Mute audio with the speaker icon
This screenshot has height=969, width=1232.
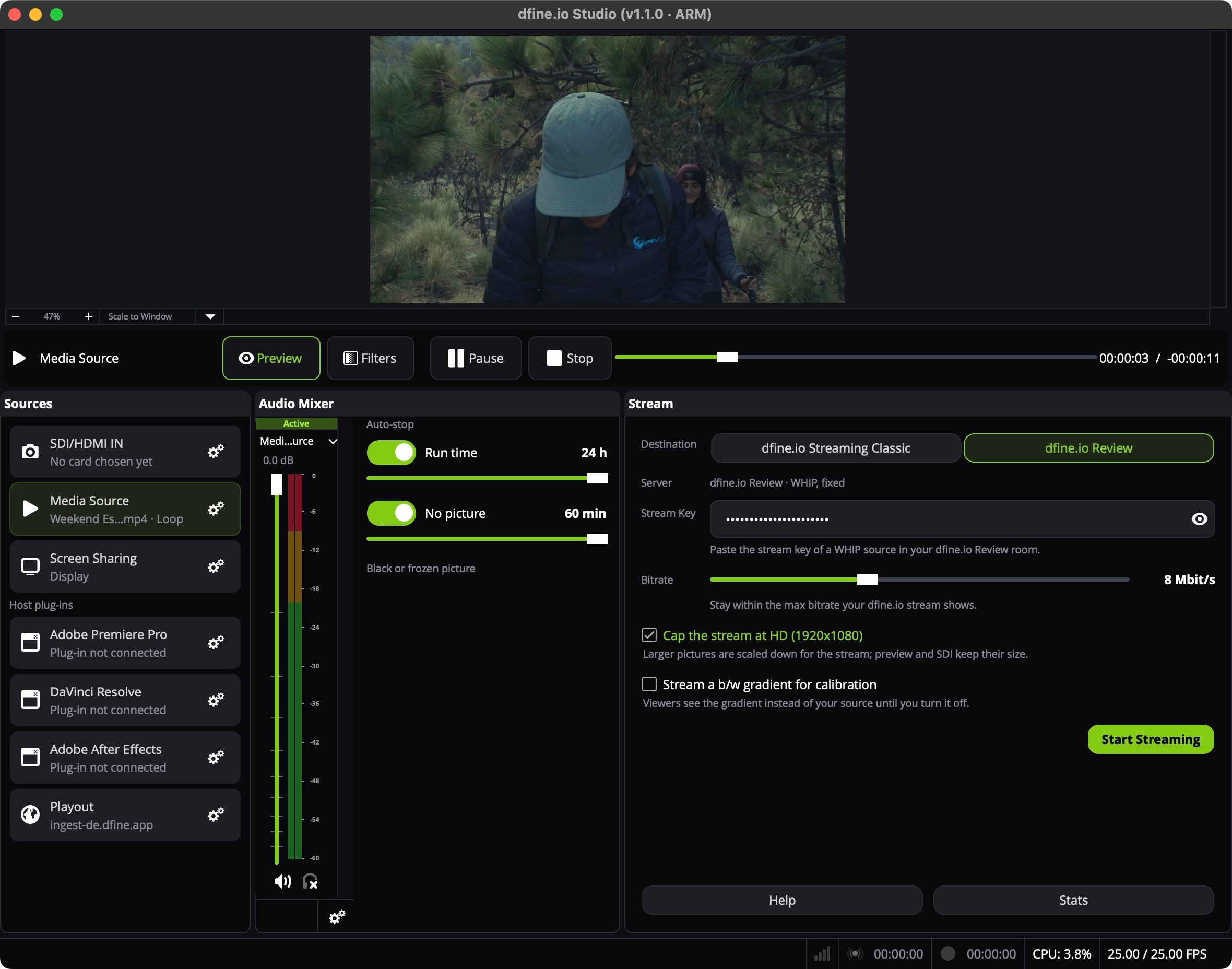[282, 881]
